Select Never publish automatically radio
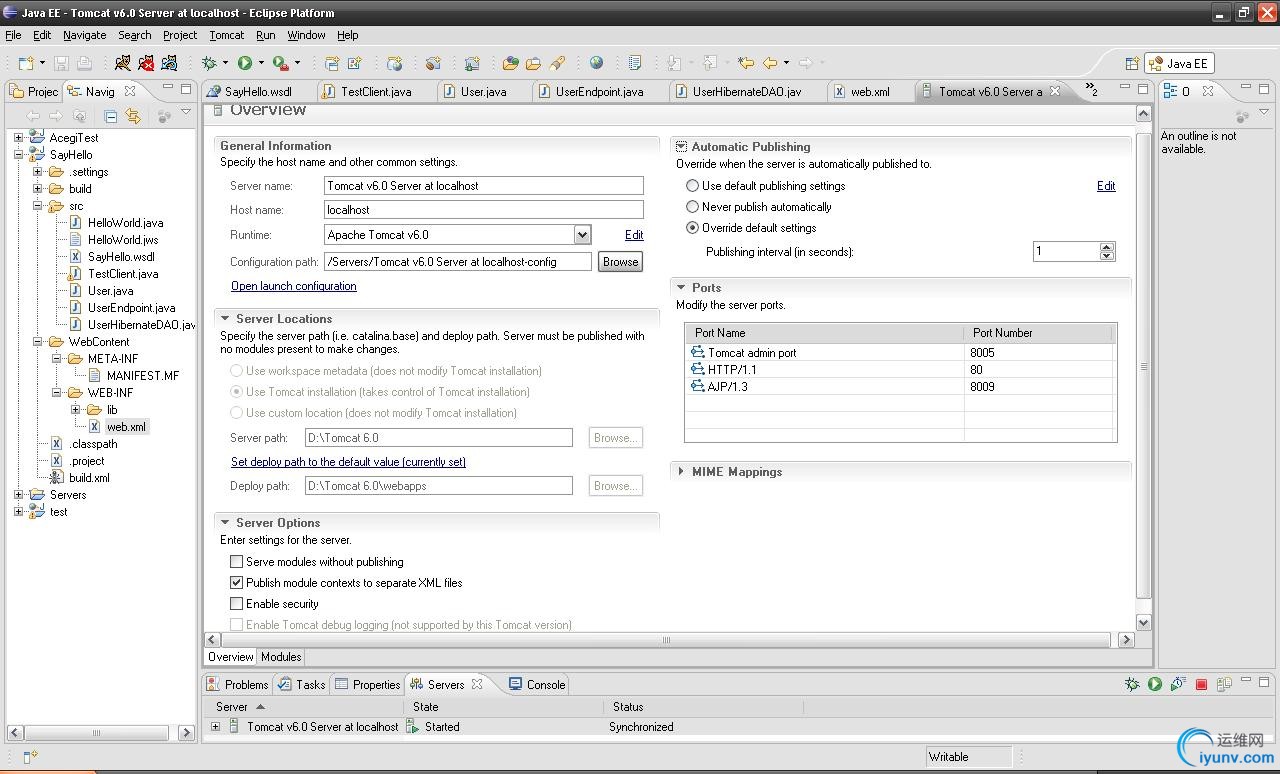 tap(692, 207)
